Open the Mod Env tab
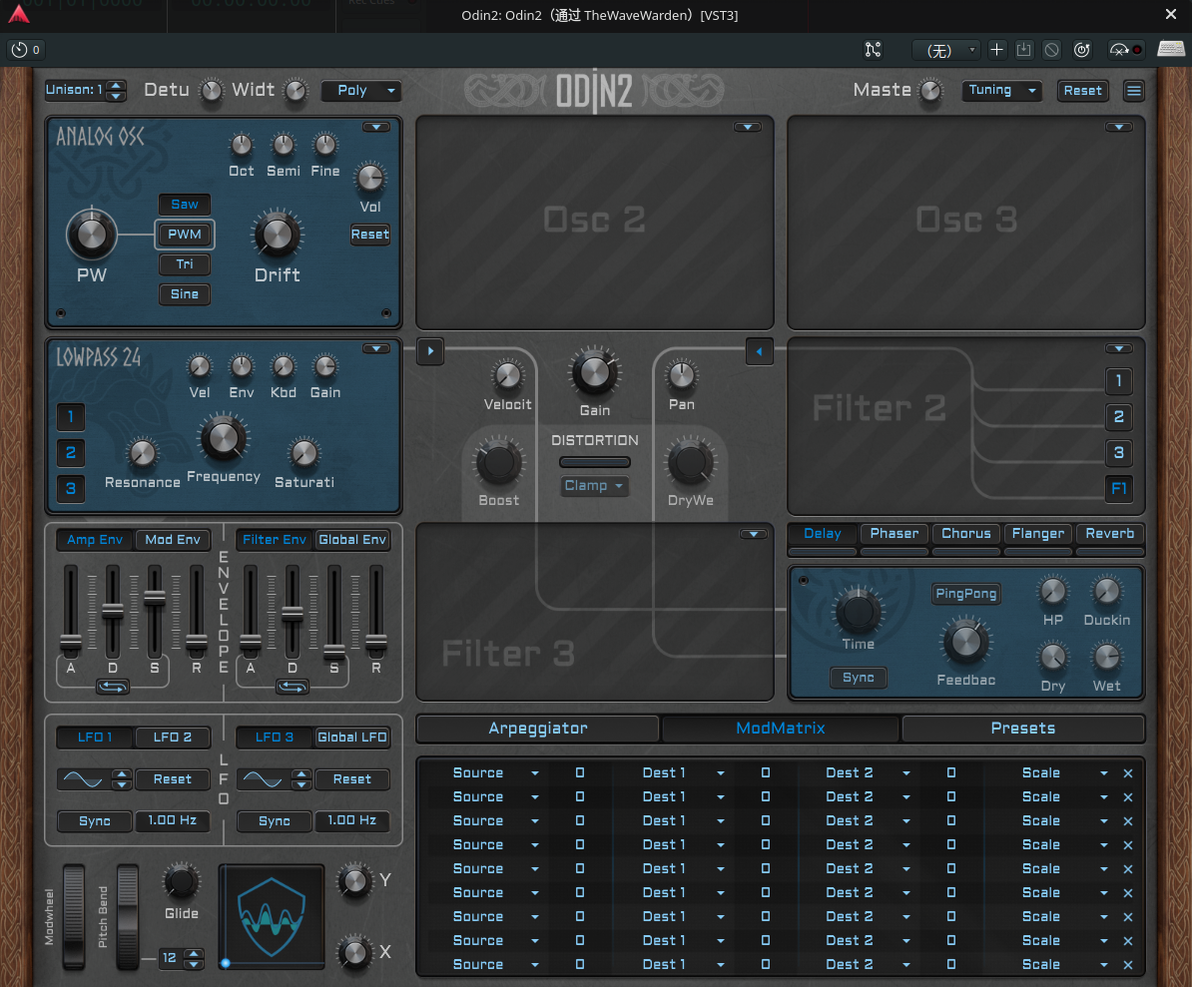This screenshot has width=1192, height=987. (173, 540)
